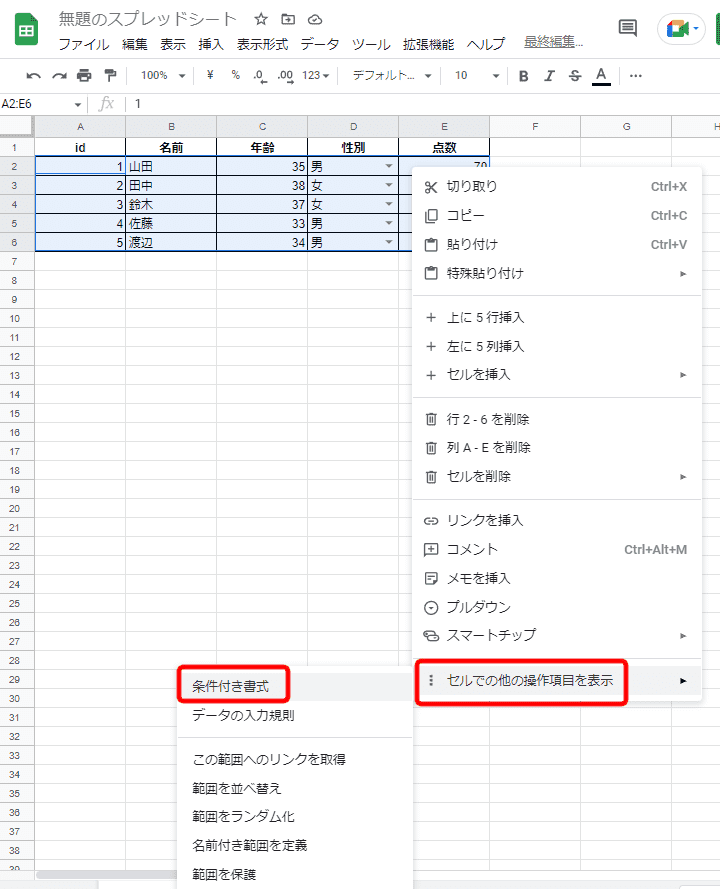Select 列 A - E を削除
Screen dimensions: 720x889
(x=556, y=448)
